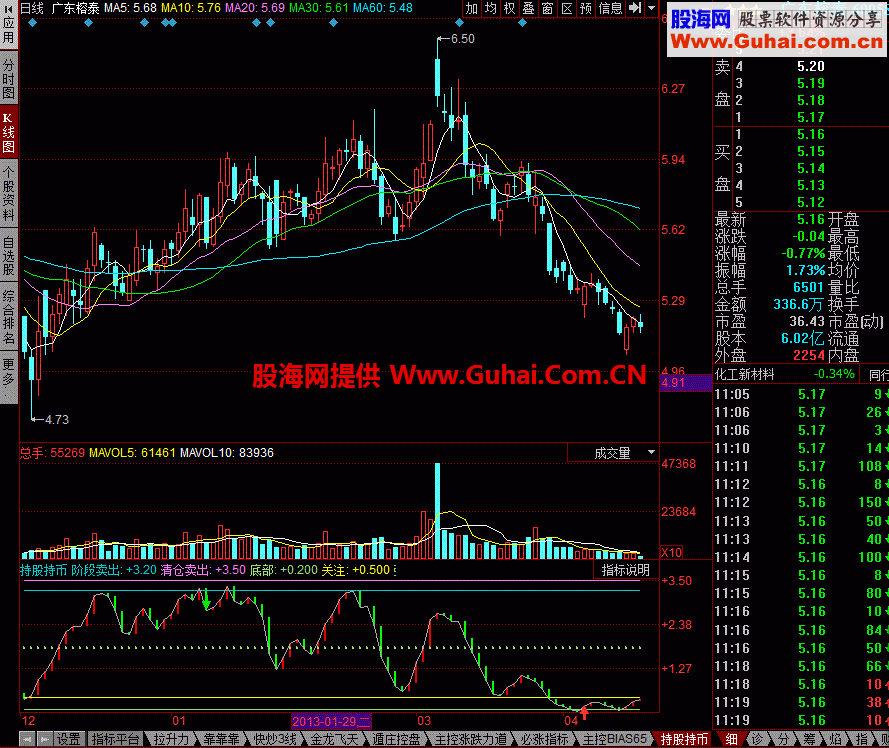
Task: Click the 2013-01-29 date marker
Action: 331,721
